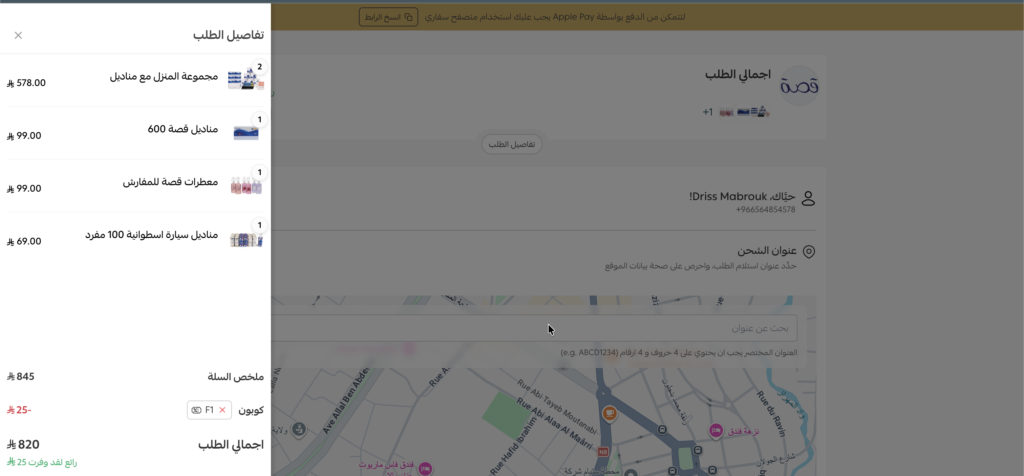
Task: Click product name مناديل سيارة اسطوانية 100 مفرد
Action: click(x=152, y=235)
